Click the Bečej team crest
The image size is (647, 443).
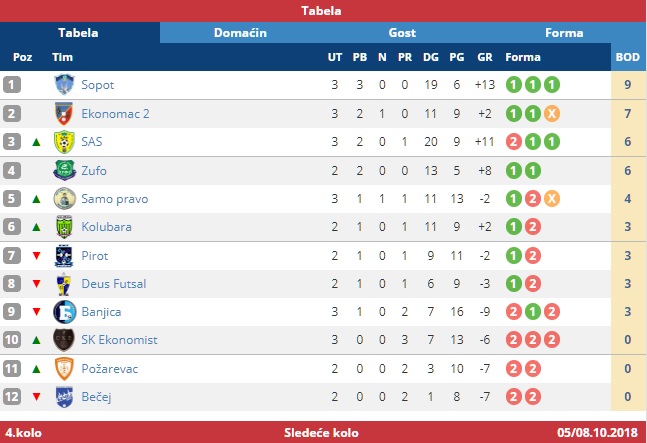click(x=64, y=397)
